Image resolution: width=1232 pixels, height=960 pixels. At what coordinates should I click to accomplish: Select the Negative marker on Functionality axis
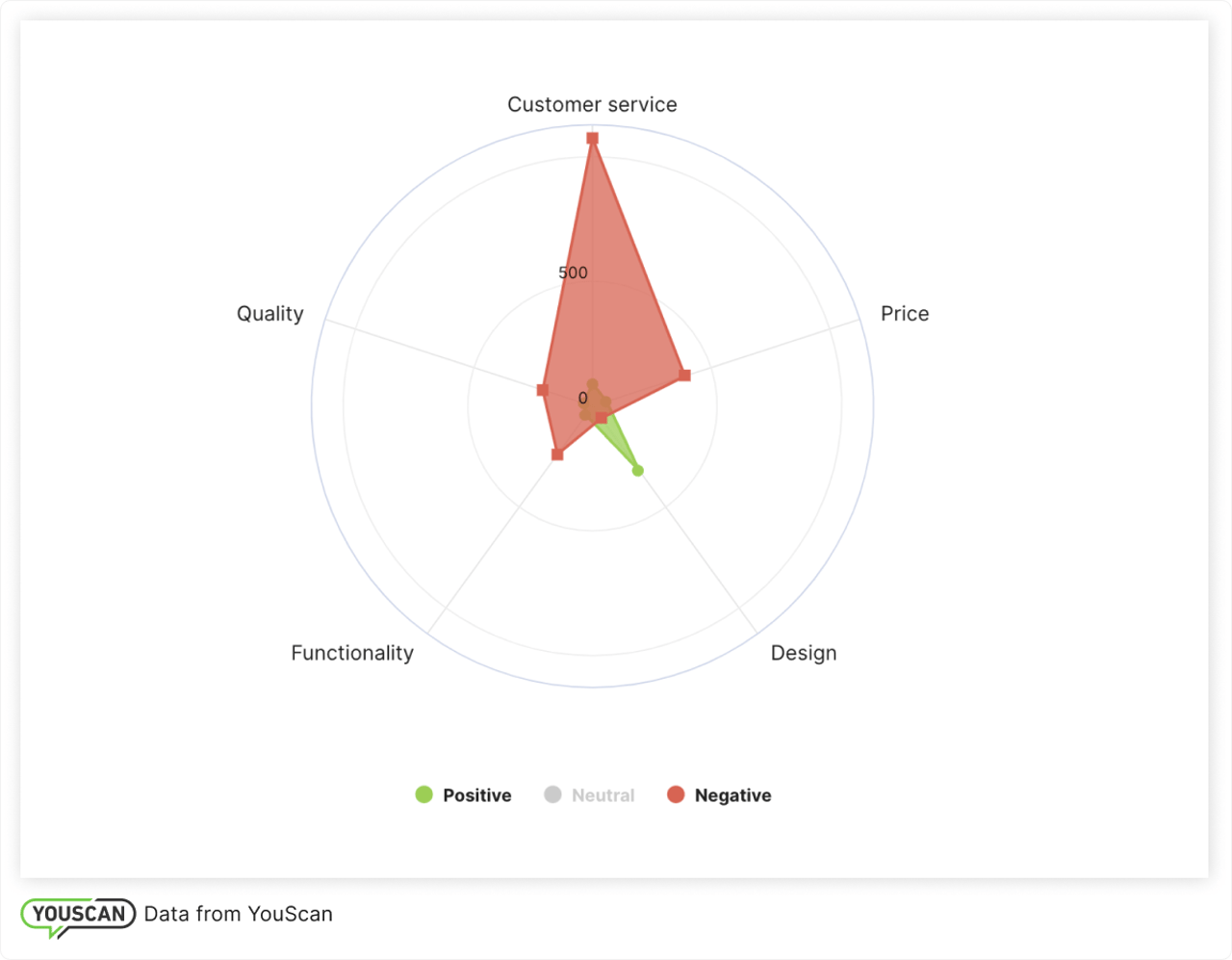pyautogui.click(x=557, y=454)
